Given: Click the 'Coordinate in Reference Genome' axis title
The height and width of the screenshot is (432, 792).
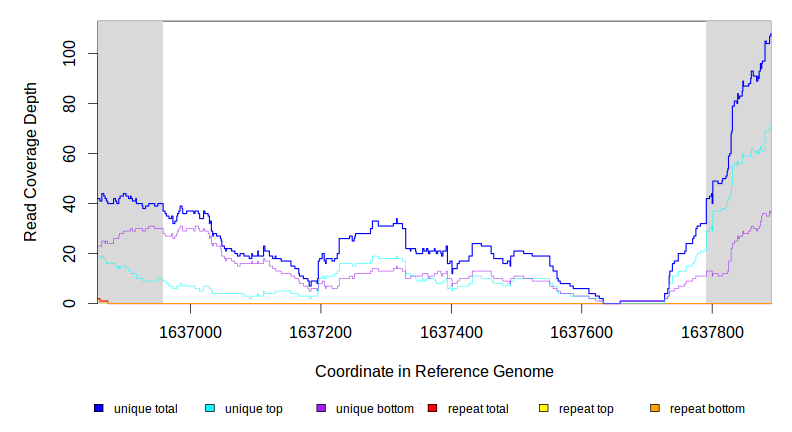Looking at the screenshot, I should click(434, 371).
